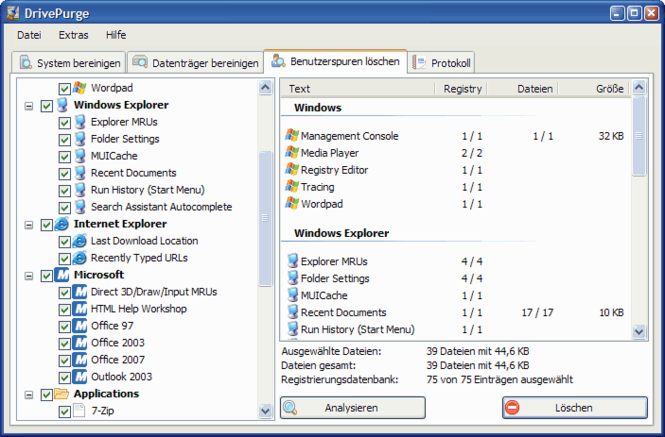Uncheck the MUICache checkbox
The height and width of the screenshot is (437, 665).
[x=65, y=156]
